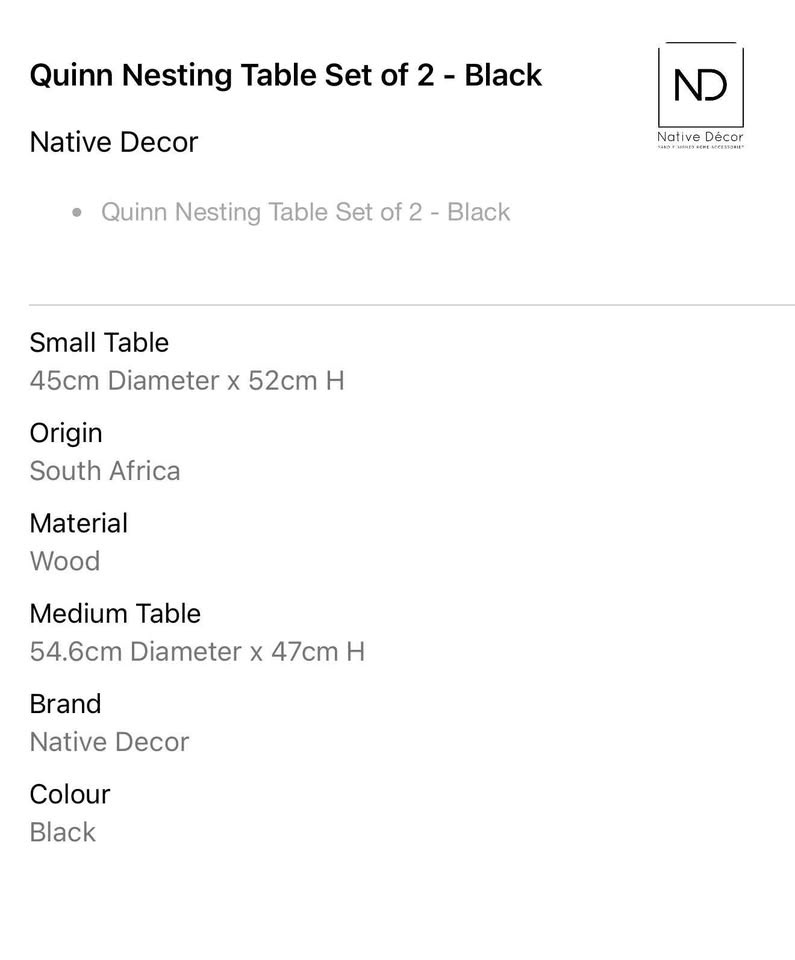Click the bullet dot before Quinn Nesting Table

point(77,212)
